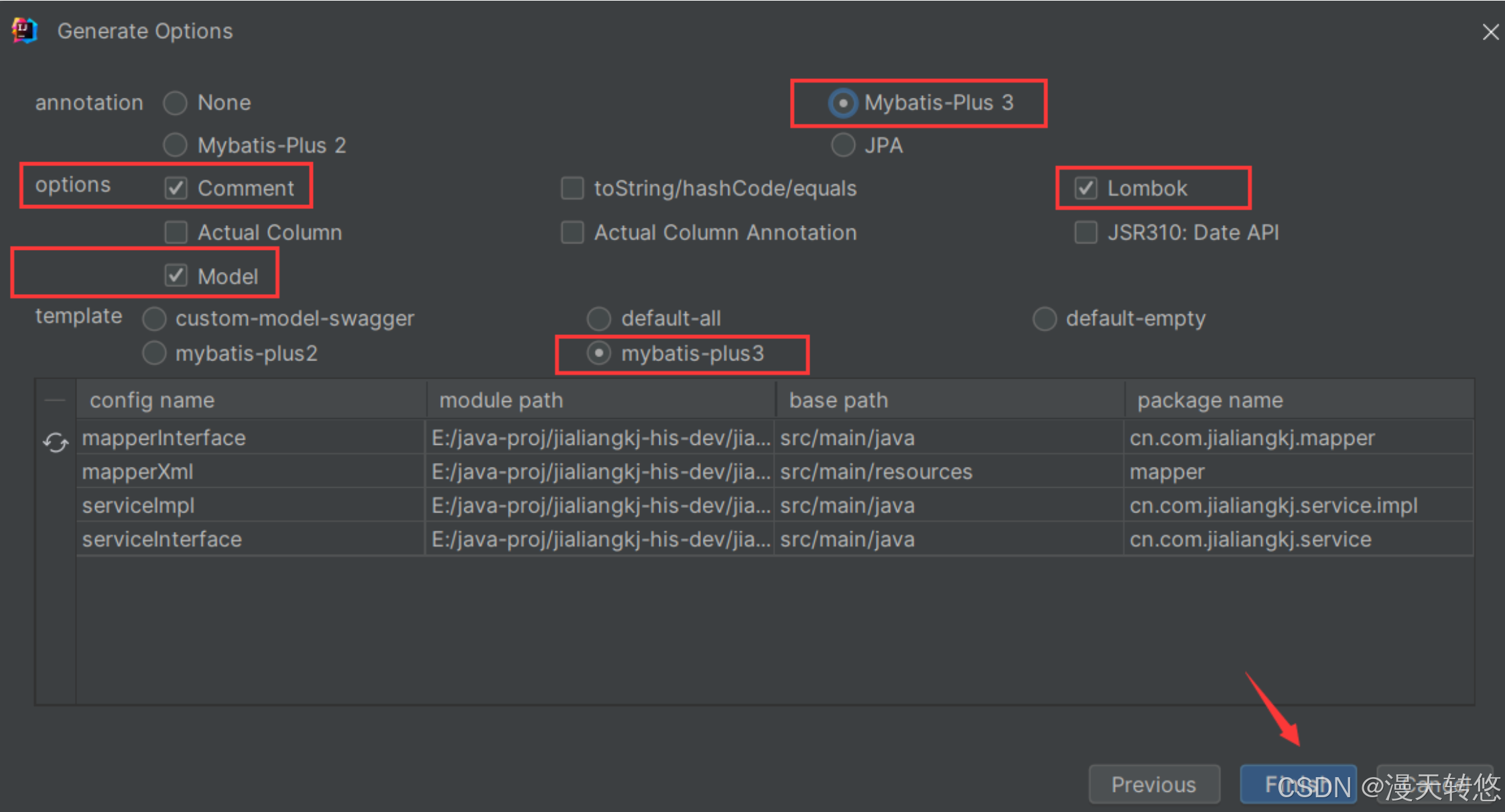This screenshot has height=812, width=1505.
Task: Check JSR310: Date API option
Action: [1086, 232]
